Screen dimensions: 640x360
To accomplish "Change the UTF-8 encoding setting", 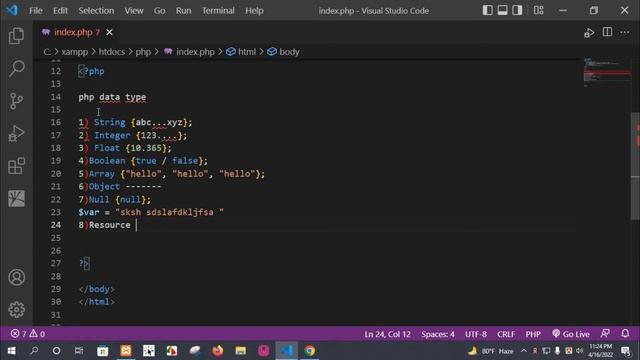I will [x=476, y=334].
